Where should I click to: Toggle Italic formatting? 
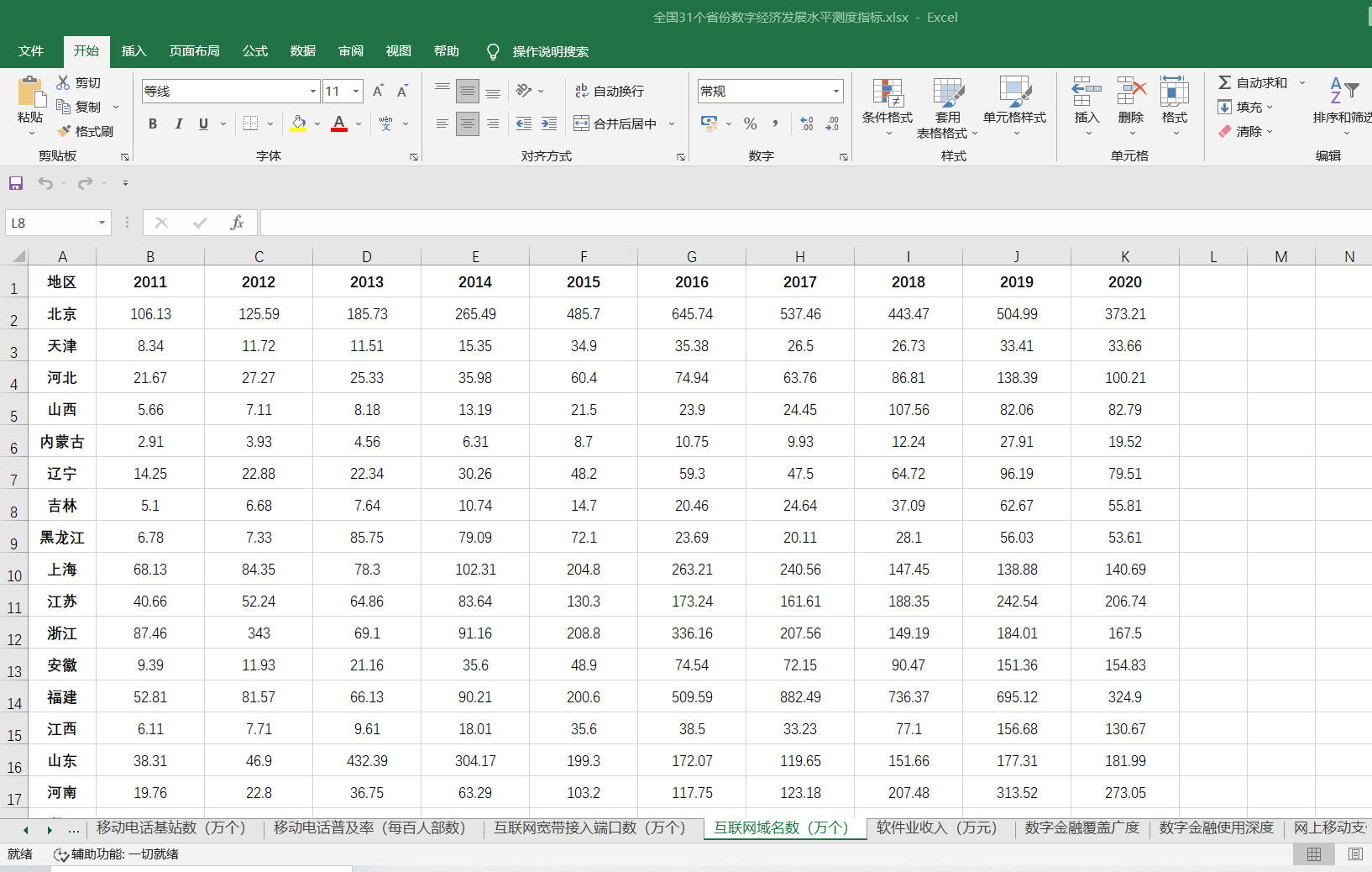(178, 123)
